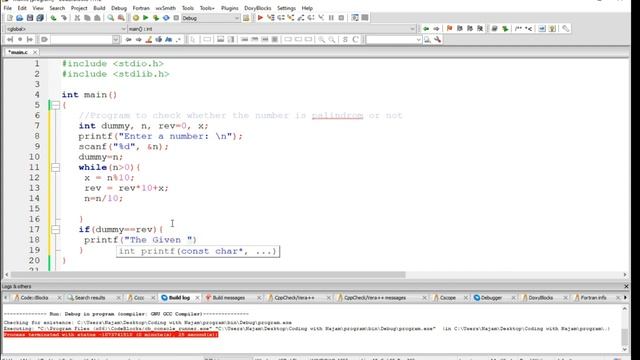This screenshot has width=640, height=360.
Task: Switch to the Search results tab
Action: [x=90, y=298]
